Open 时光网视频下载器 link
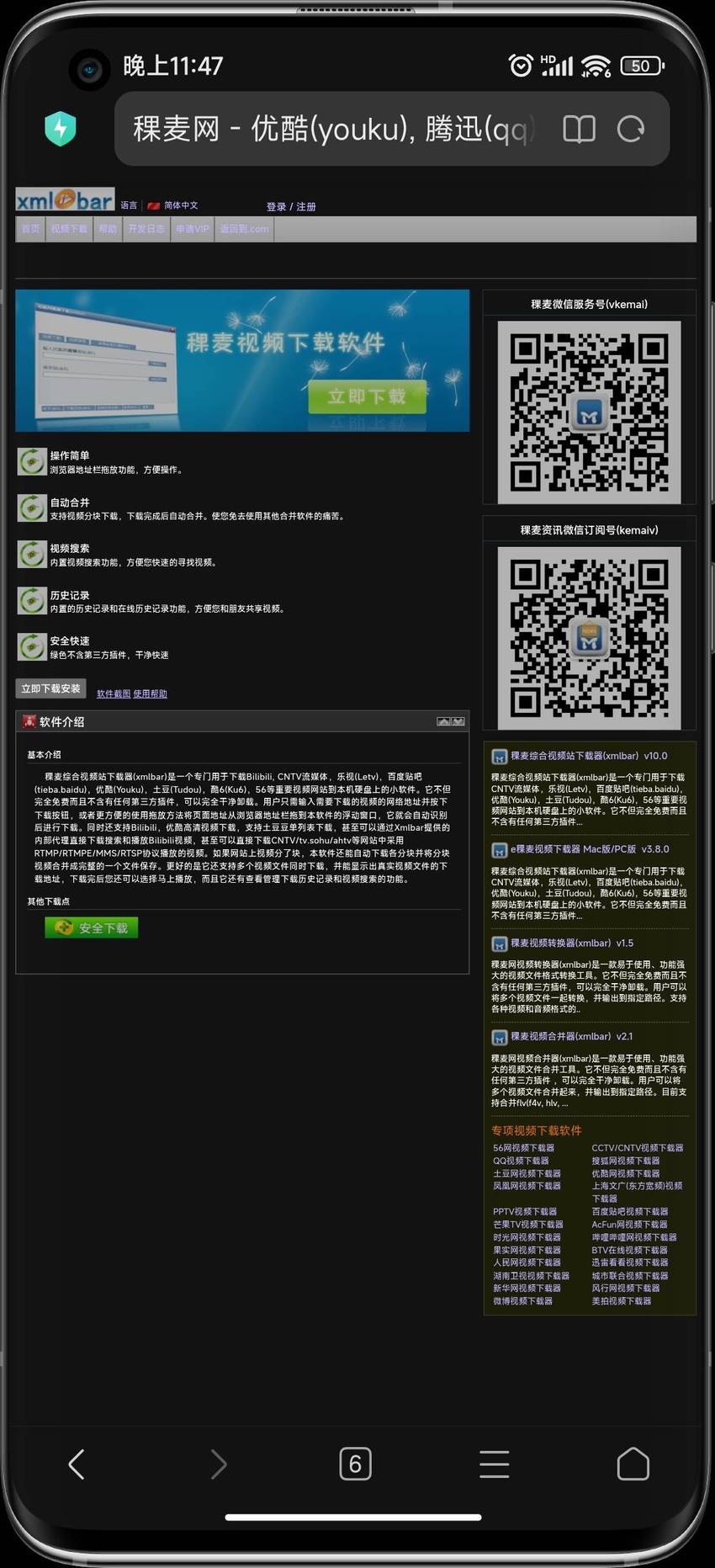This screenshot has height=1568, width=715. click(x=527, y=1237)
